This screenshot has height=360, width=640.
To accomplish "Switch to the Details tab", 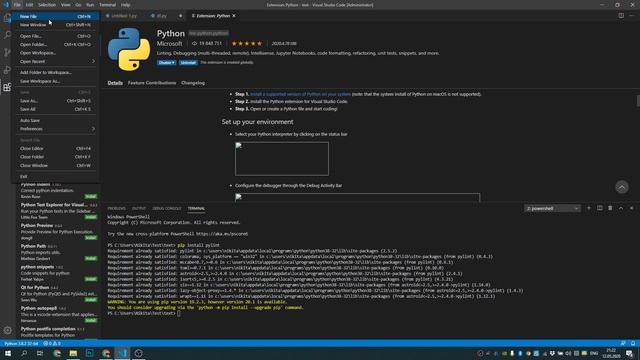I will point(115,83).
